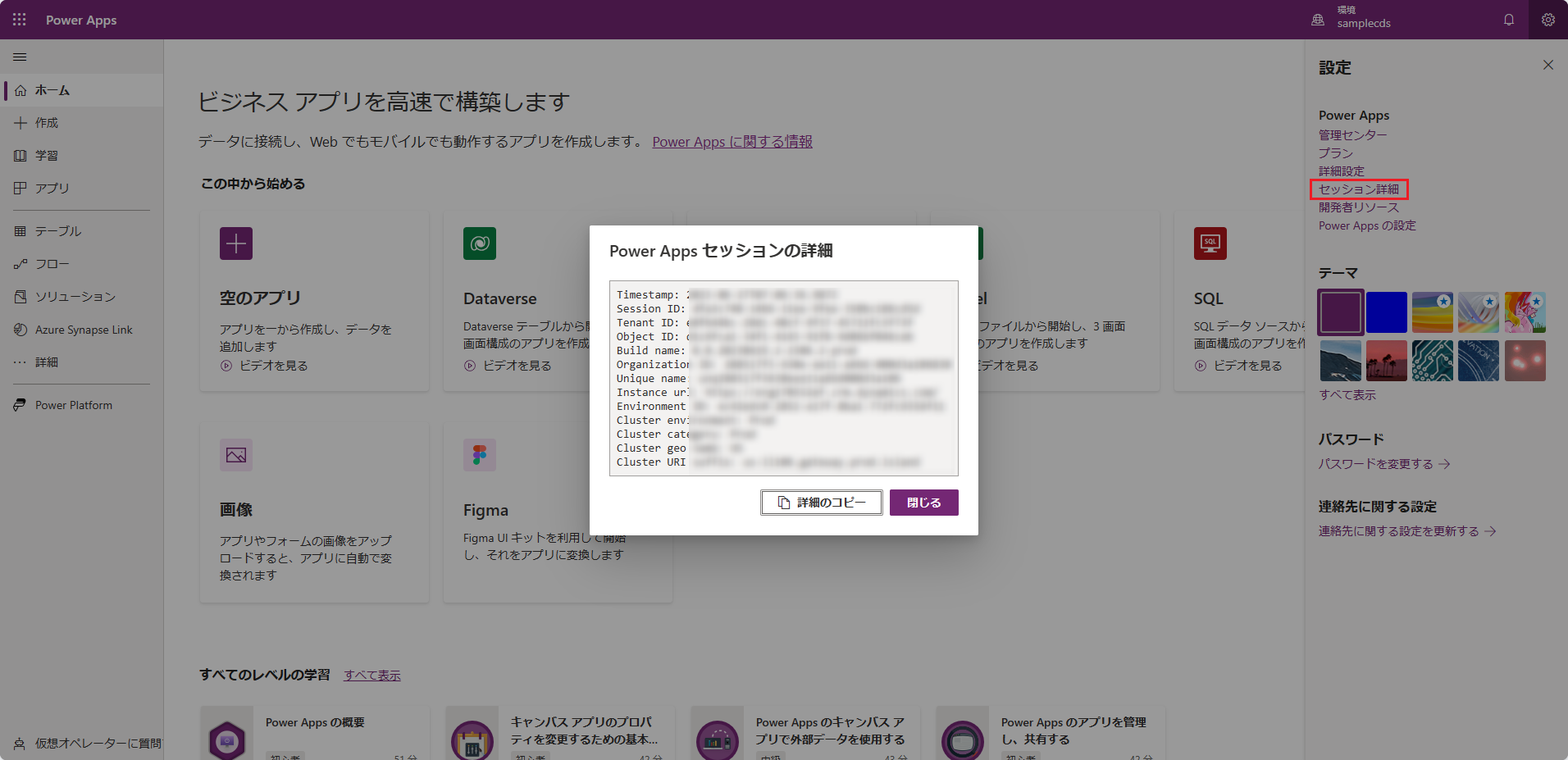Choose the circuit board theme thumbnail

pos(1432,361)
